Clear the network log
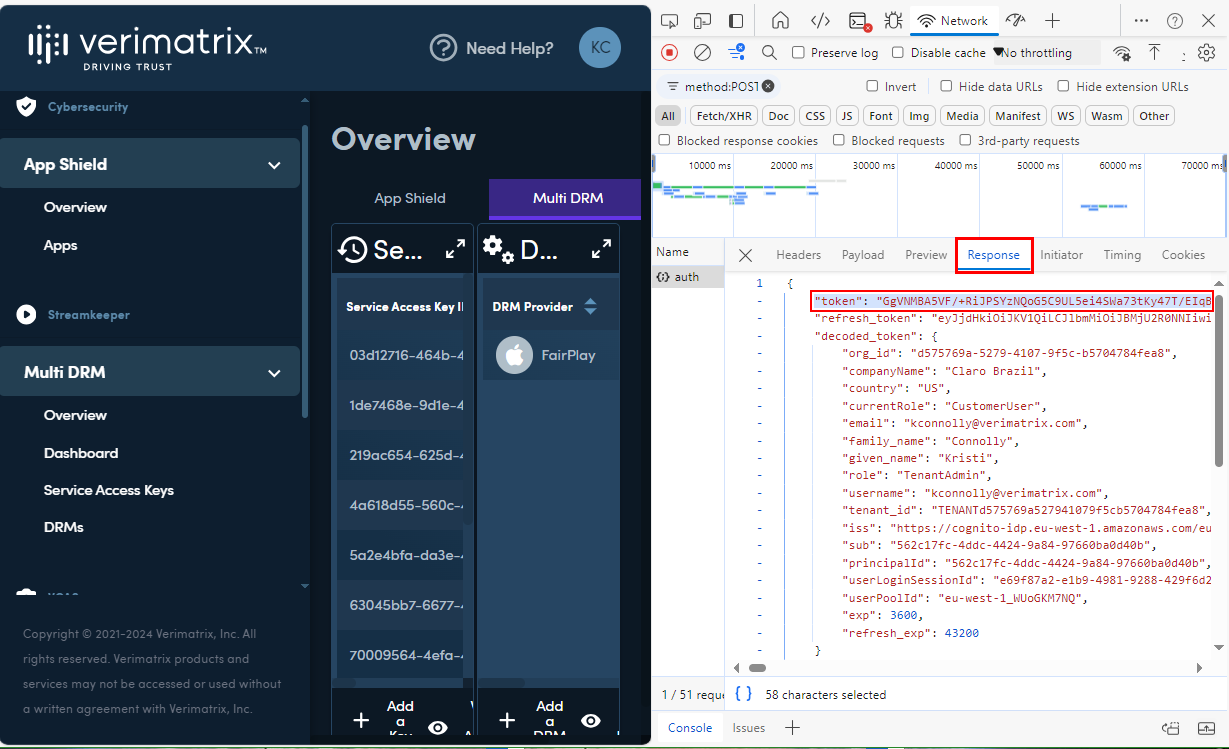This screenshot has height=749, width=1229. pyautogui.click(x=703, y=52)
